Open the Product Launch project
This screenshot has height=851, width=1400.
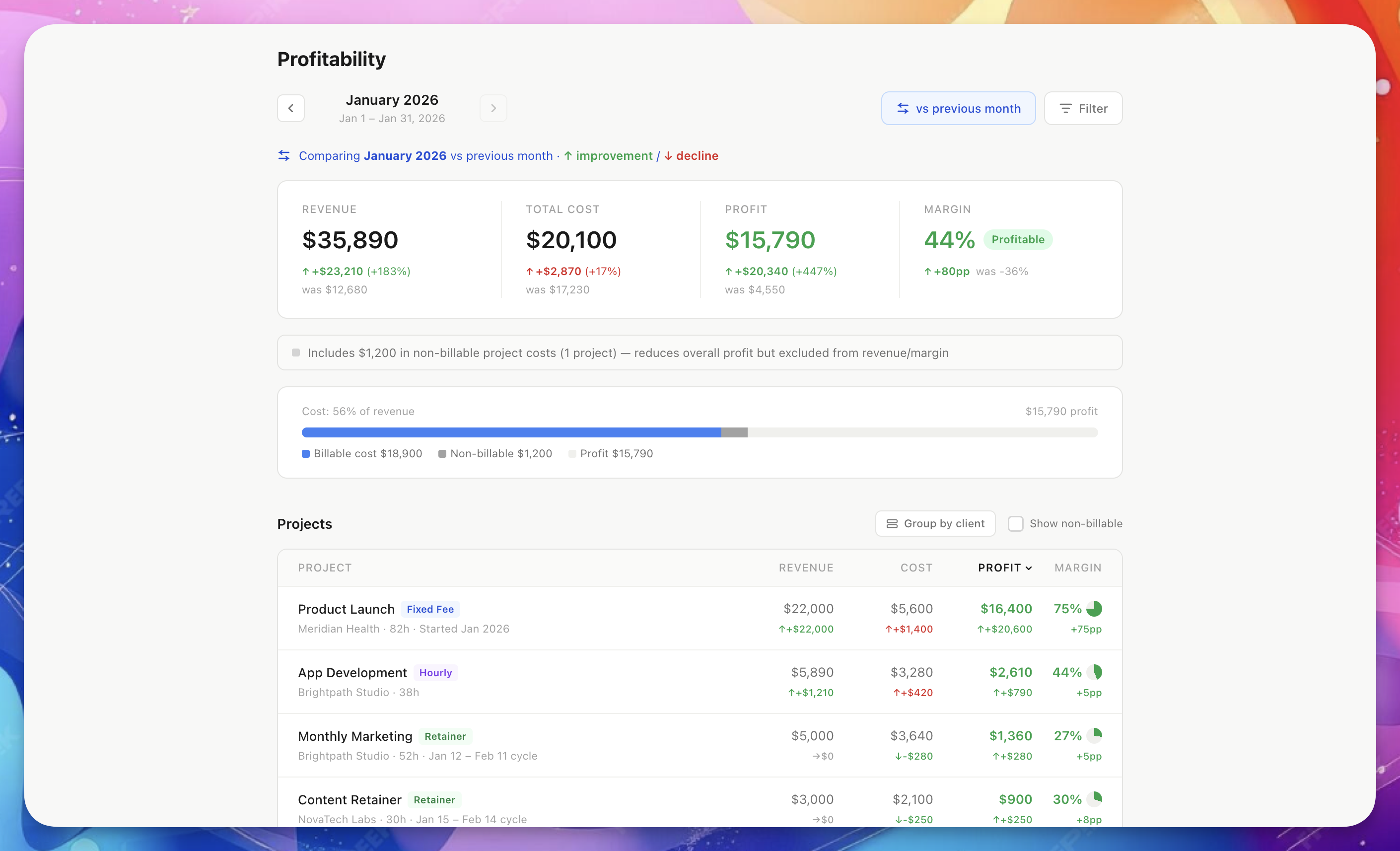coord(346,609)
